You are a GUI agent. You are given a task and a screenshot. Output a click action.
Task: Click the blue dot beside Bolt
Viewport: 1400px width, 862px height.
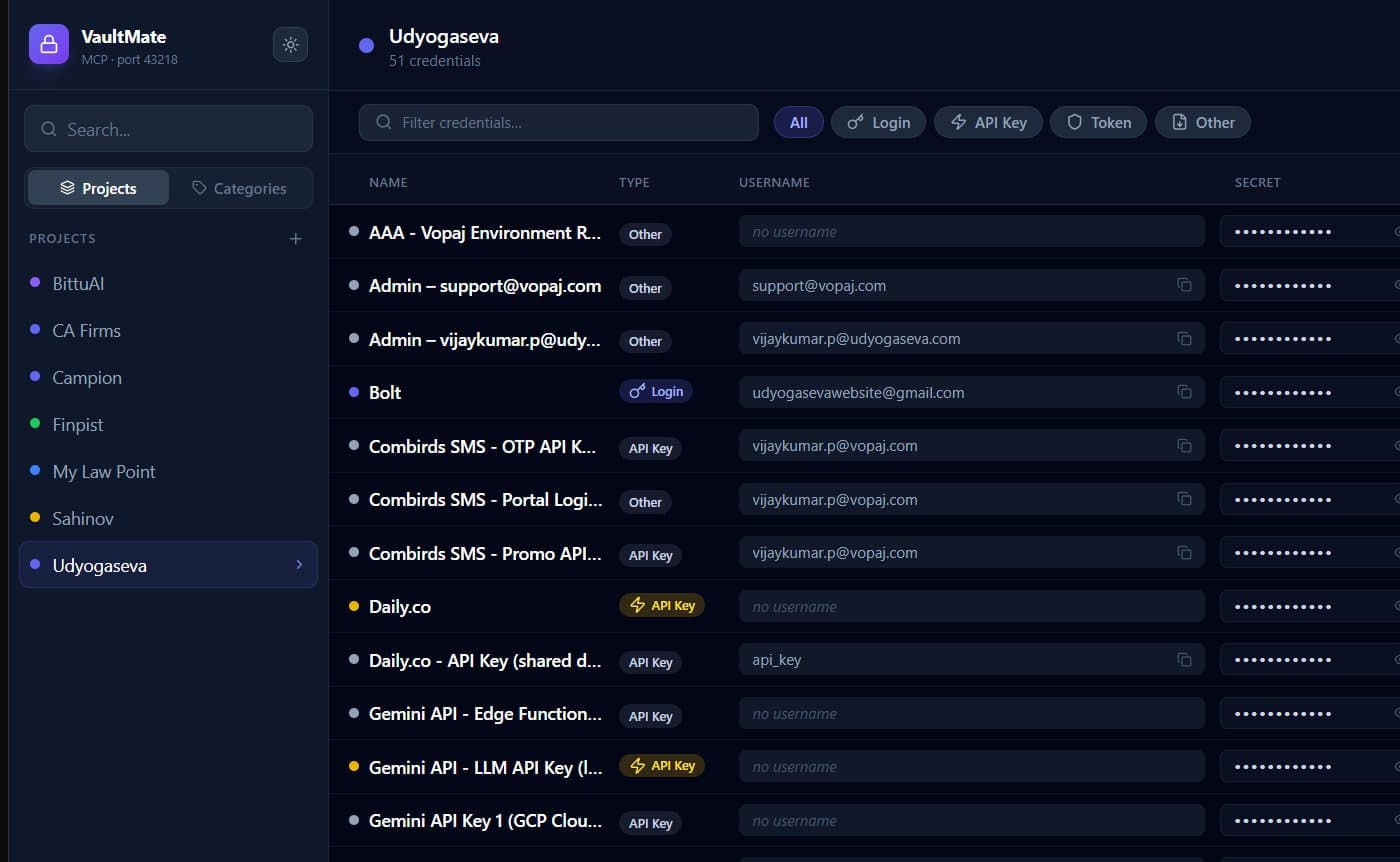point(353,392)
